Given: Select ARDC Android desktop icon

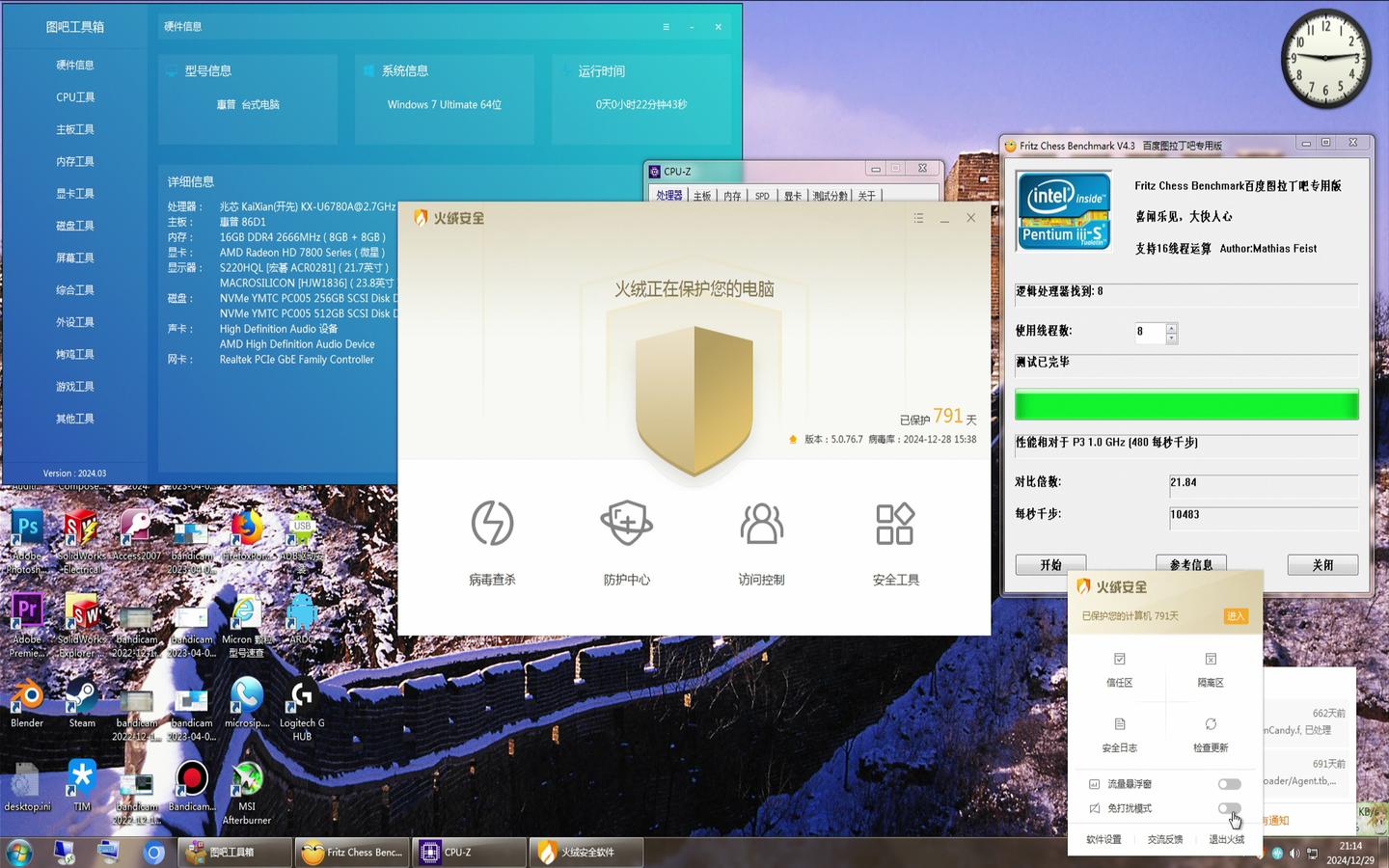Looking at the screenshot, I should coord(302,620).
